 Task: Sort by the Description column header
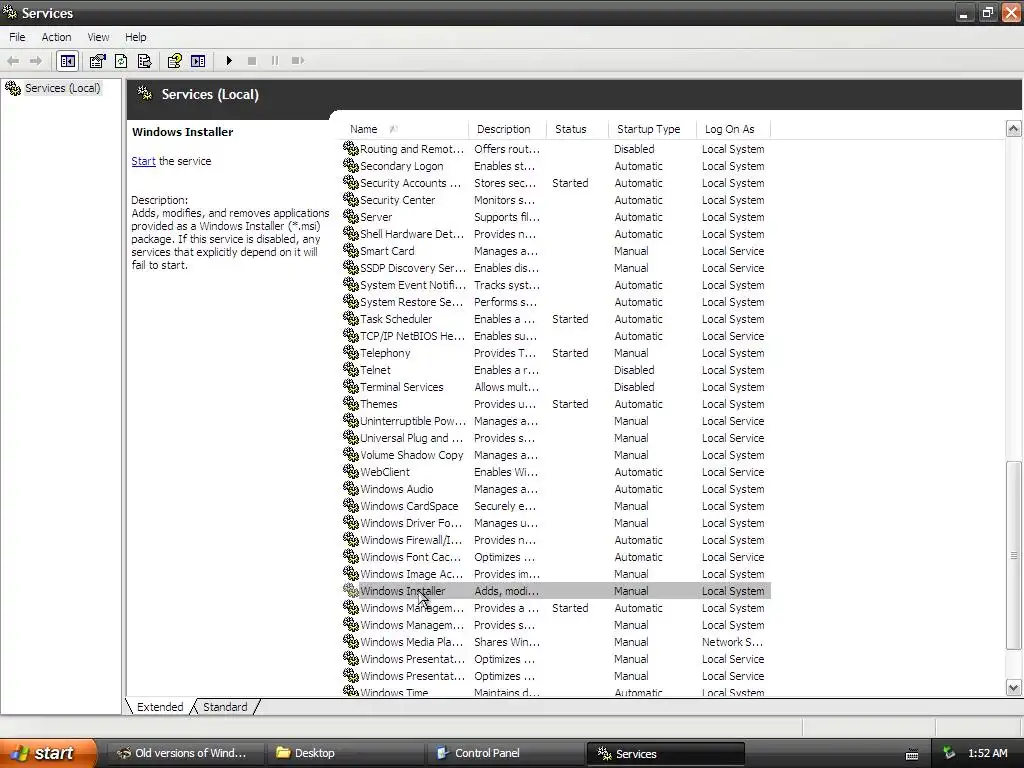(x=508, y=129)
